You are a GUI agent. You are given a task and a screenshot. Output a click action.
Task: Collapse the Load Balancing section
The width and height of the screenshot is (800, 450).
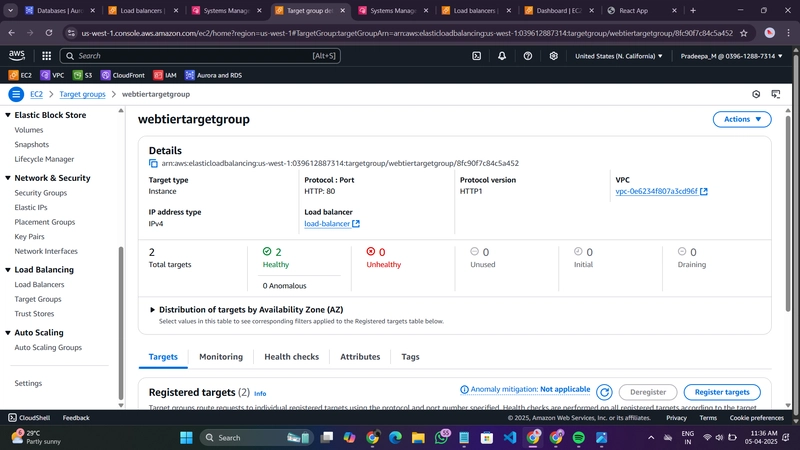pos(8,270)
